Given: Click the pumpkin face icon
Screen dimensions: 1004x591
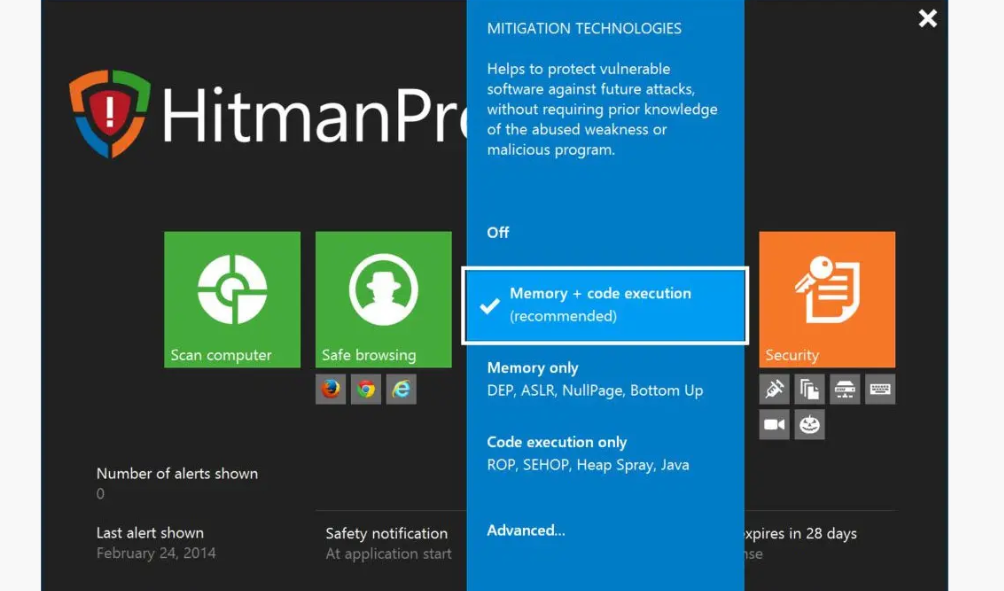Looking at the screenshot, I should [809, 424].
